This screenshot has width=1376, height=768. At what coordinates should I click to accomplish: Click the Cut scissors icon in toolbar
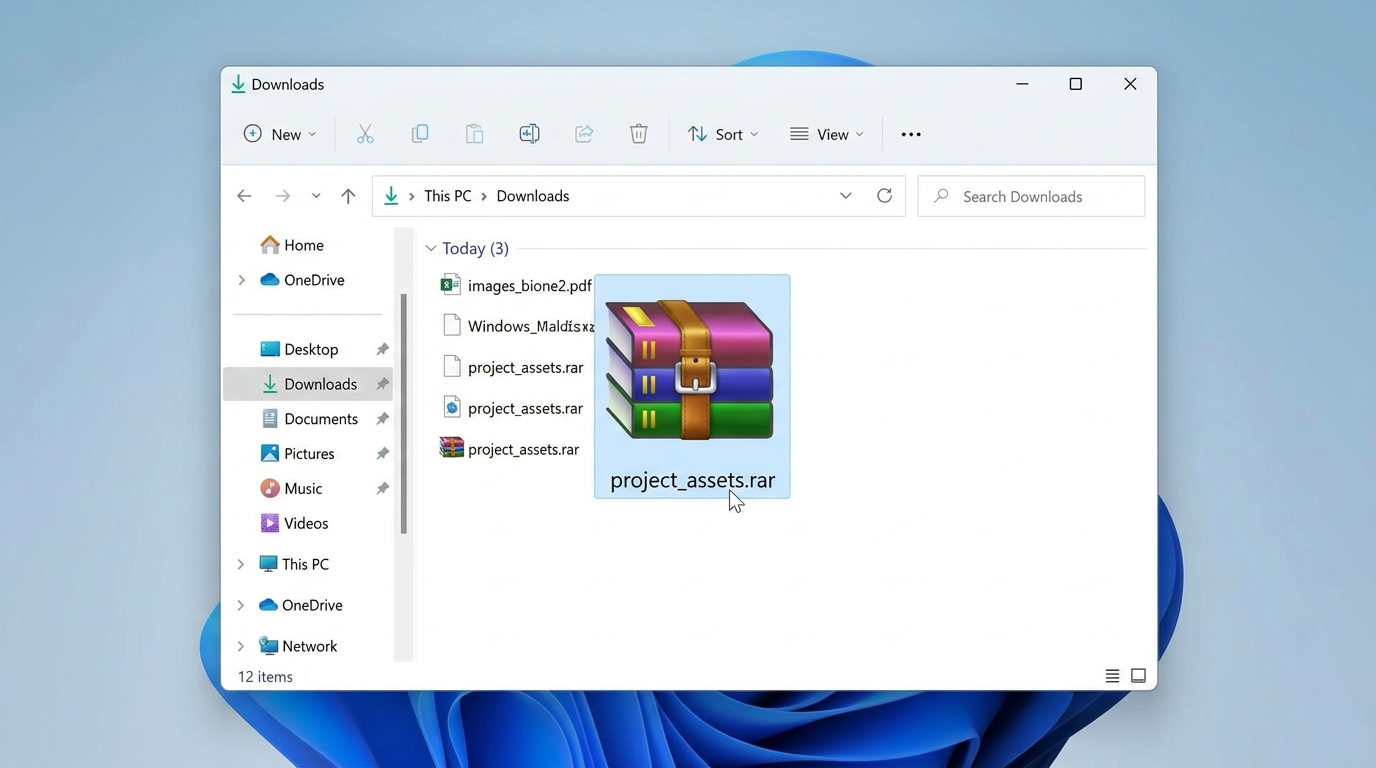[365, 134]
